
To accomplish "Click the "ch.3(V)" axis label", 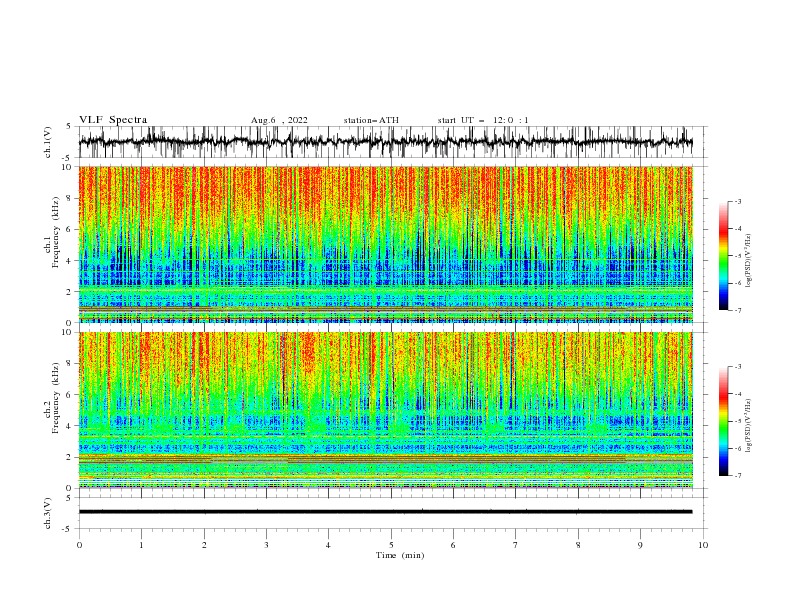I will tap(48, 513).
